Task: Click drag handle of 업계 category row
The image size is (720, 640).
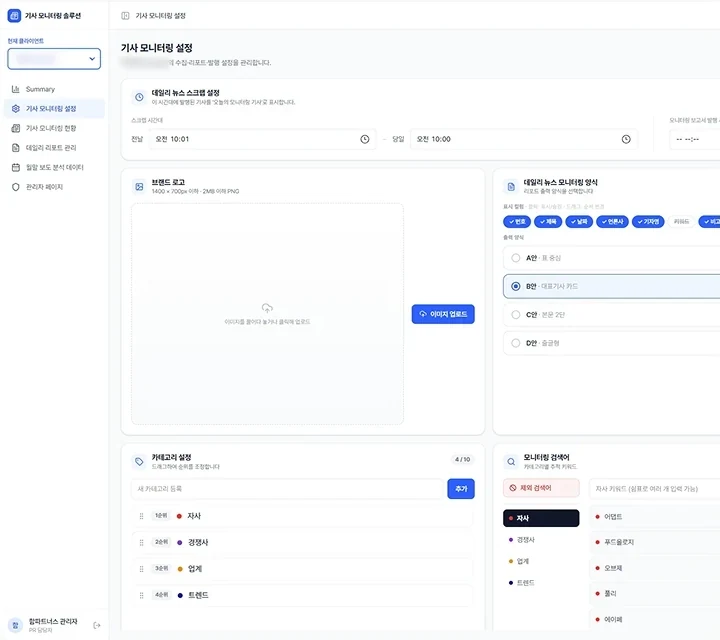Action: point(141,569)
